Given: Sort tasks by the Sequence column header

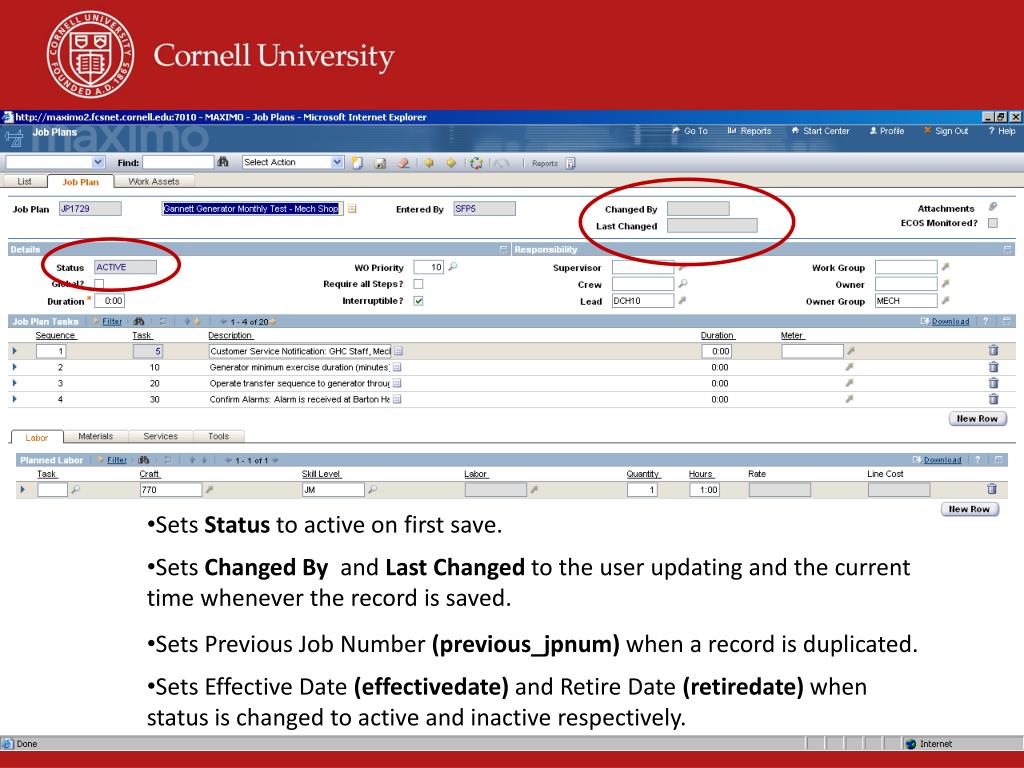Looking at the screenshot, I should pos(56,335).
